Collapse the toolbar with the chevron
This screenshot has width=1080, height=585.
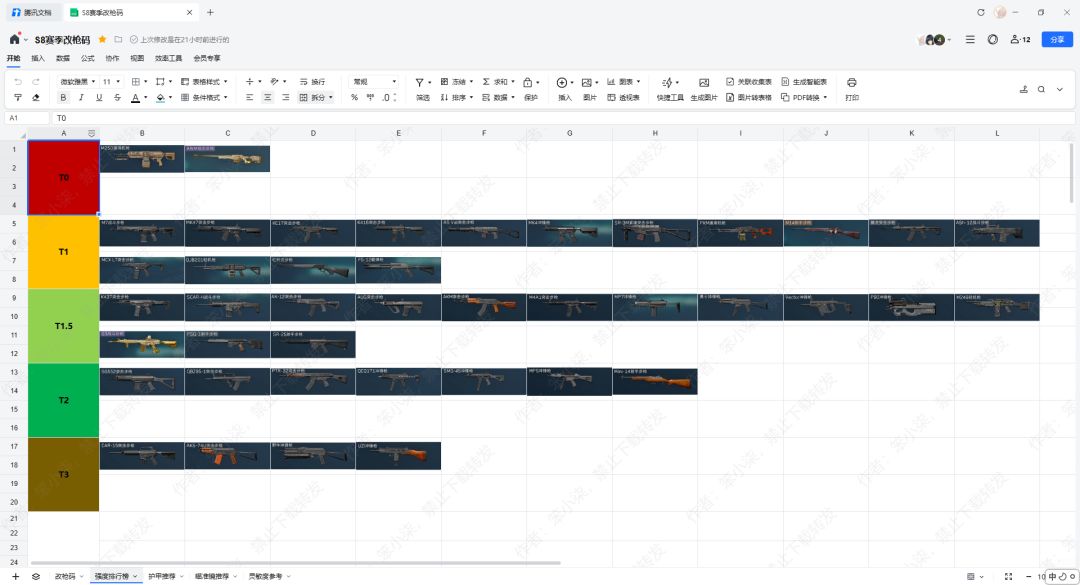(x=1059, y=89)
